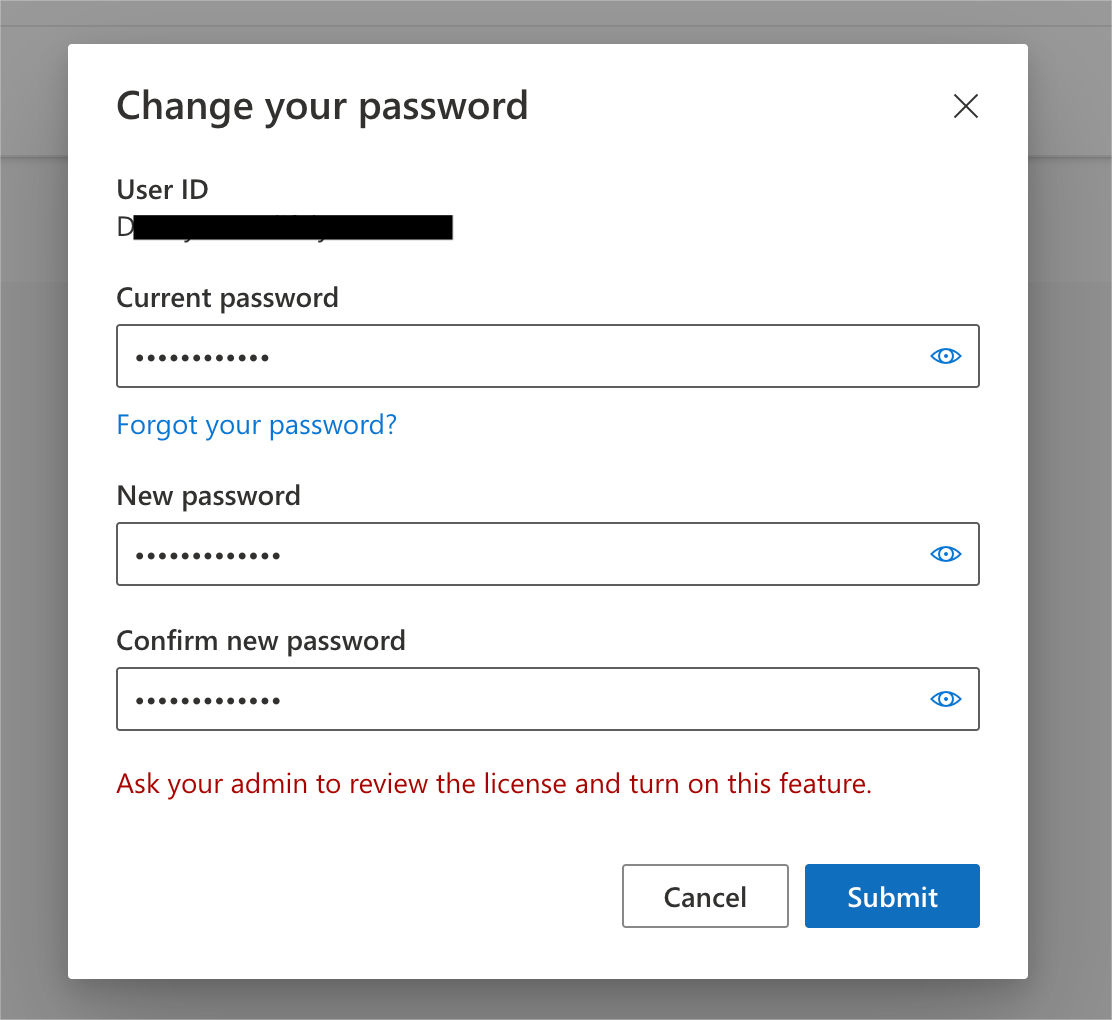
Task: Submit the password change
Action: point(891,896)
